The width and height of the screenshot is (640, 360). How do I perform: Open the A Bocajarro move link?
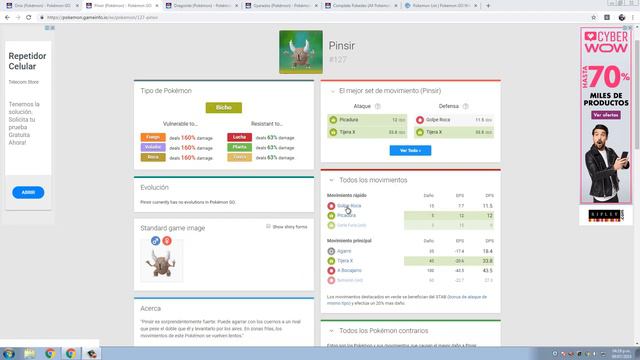click(349, 270)
